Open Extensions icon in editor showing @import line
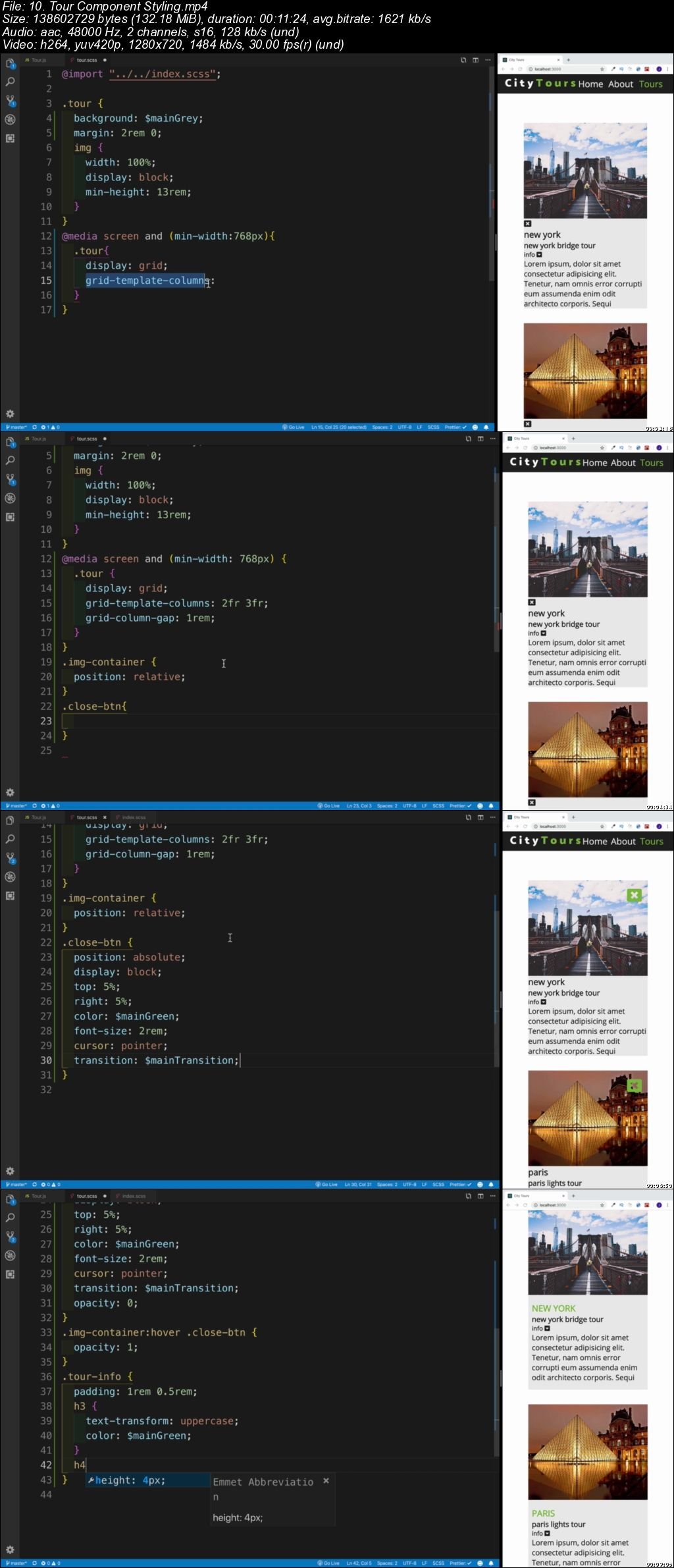The height and width of the screenshot is (1568, 674). (x=10, y=138)
